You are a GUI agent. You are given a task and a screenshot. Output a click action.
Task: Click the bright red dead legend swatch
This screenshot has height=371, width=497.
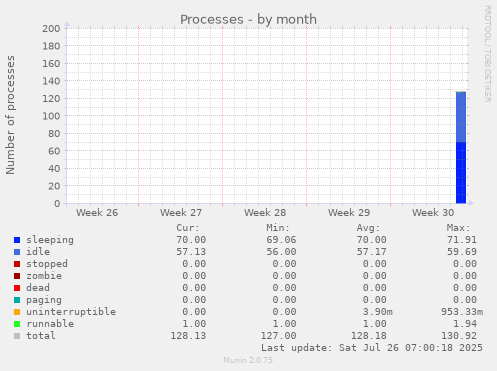point(17,288)
